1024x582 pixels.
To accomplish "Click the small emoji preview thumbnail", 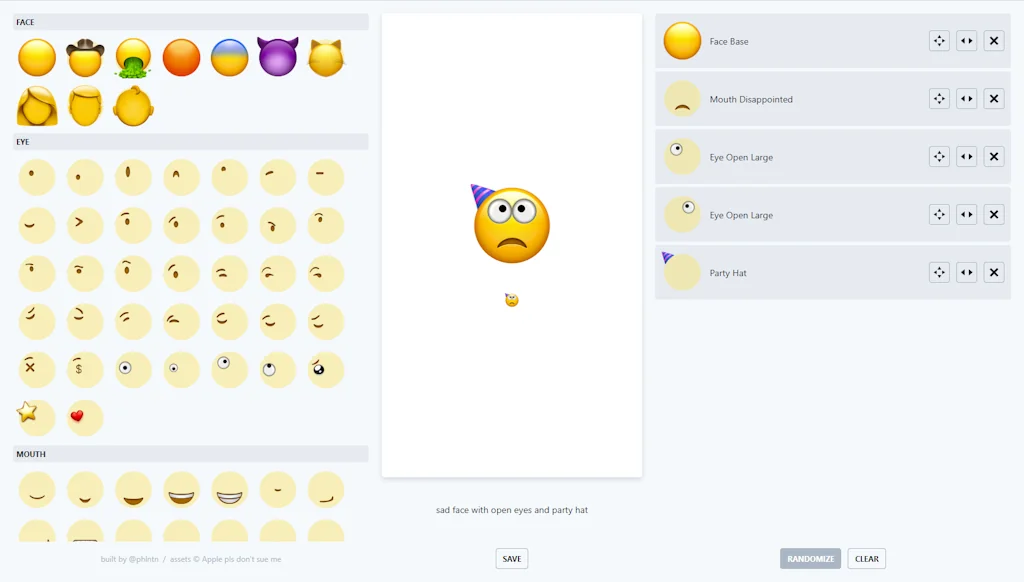I will coord(511,298).
